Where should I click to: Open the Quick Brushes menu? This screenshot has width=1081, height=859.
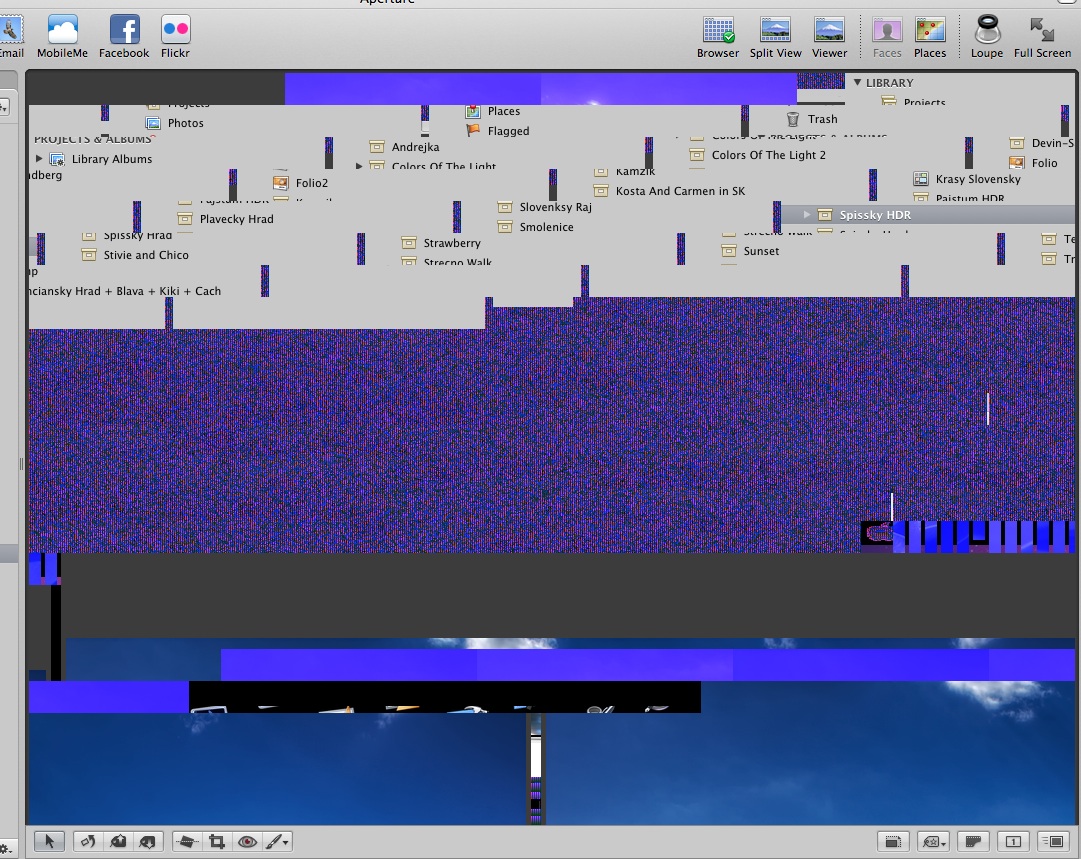(x=278, y=841)
